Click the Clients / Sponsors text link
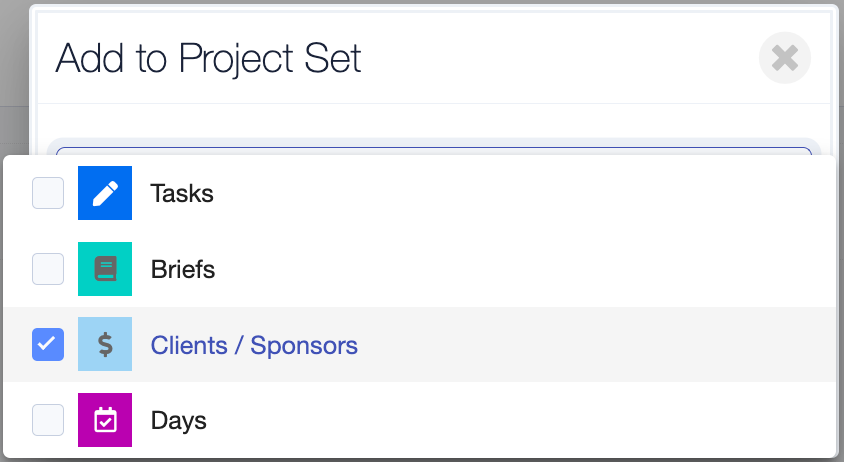 click(254, 345)
